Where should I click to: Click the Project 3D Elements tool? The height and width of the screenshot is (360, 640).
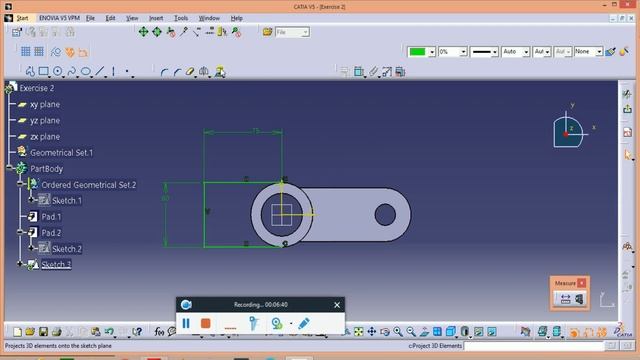(x=220, y=72)
